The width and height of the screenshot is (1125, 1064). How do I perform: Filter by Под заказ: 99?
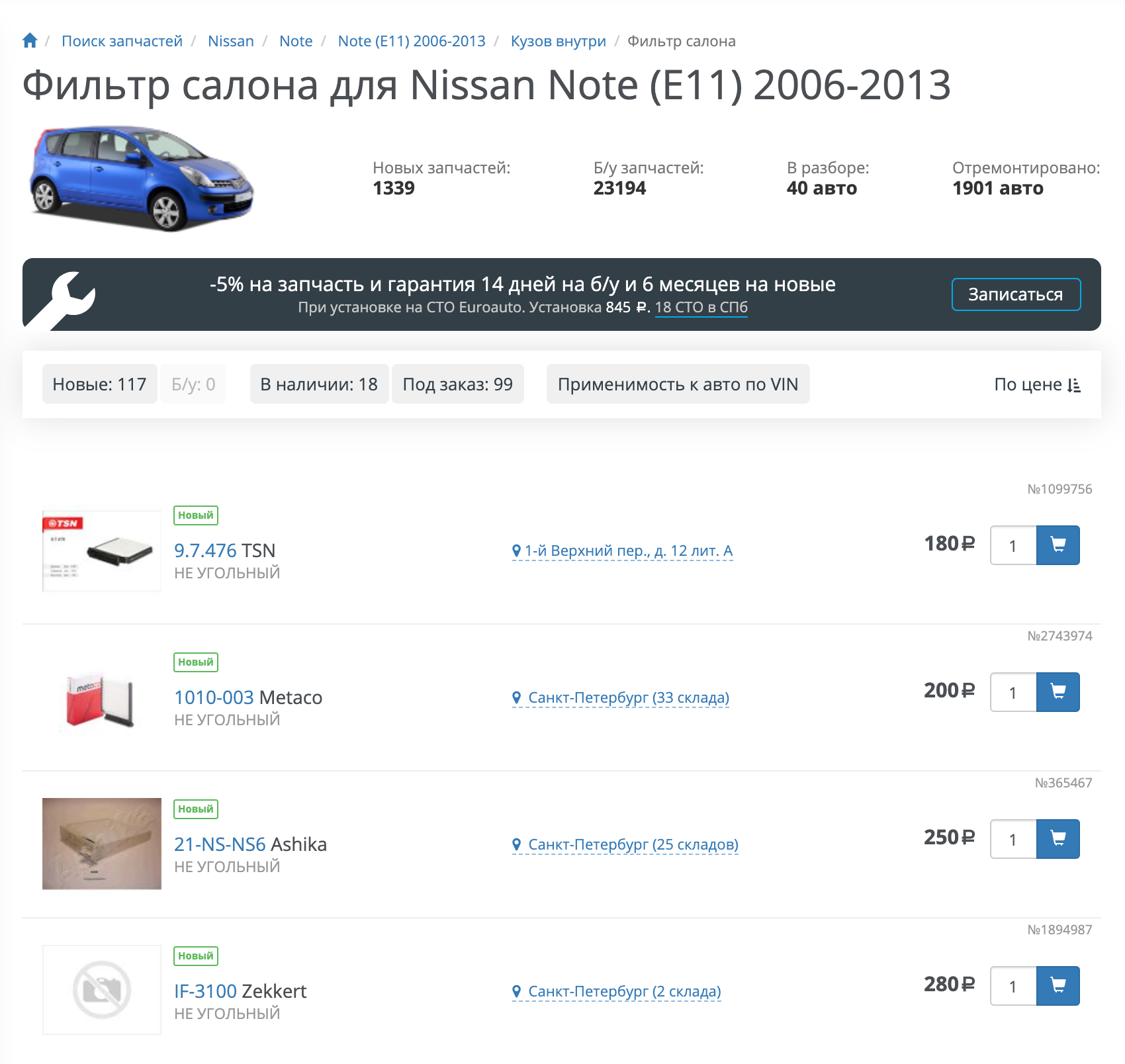[x=458, y=384]
